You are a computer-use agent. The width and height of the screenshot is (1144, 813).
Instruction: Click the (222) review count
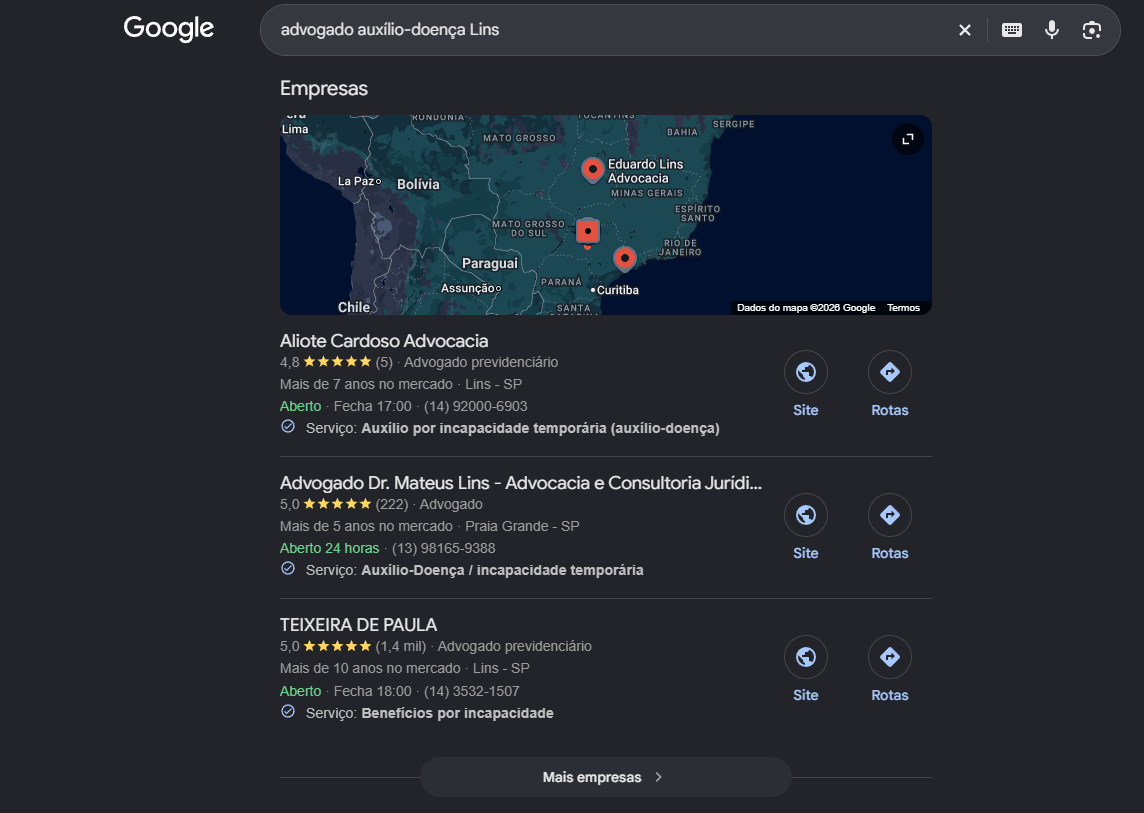click(392, 504)
